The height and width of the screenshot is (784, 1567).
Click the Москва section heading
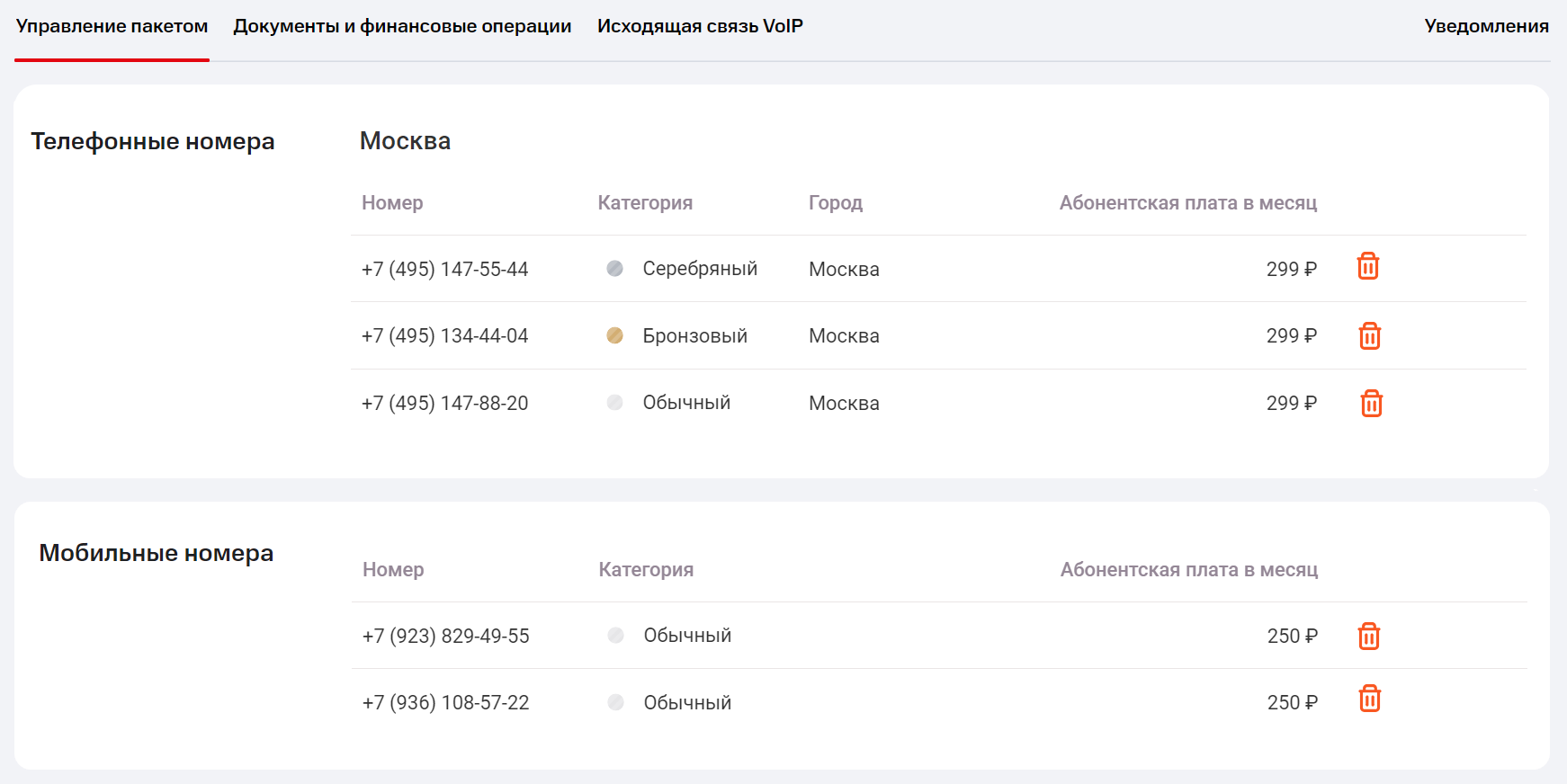(x=405, y=141)
